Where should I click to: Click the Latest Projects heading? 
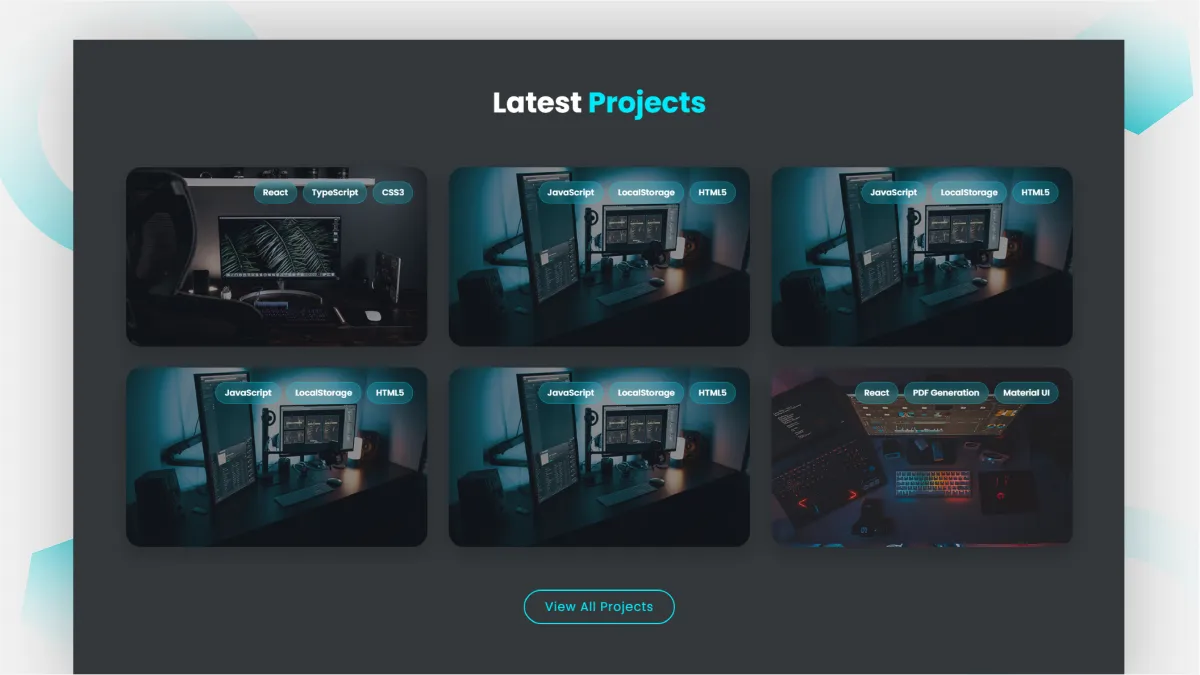tap(599, 102)
